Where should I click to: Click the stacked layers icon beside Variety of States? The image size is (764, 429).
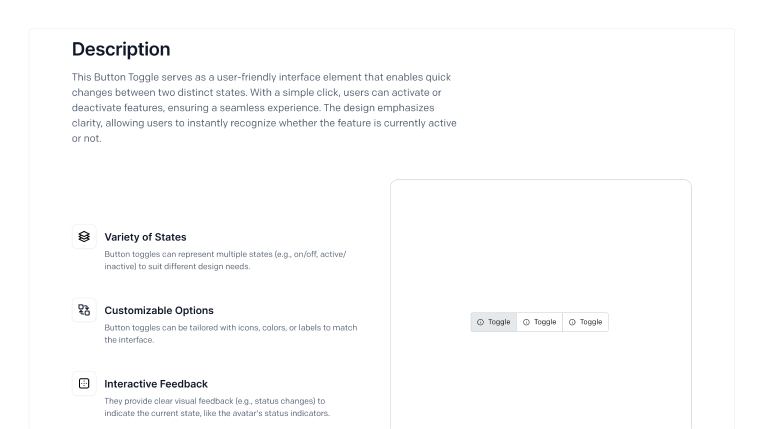coord(84,236)
